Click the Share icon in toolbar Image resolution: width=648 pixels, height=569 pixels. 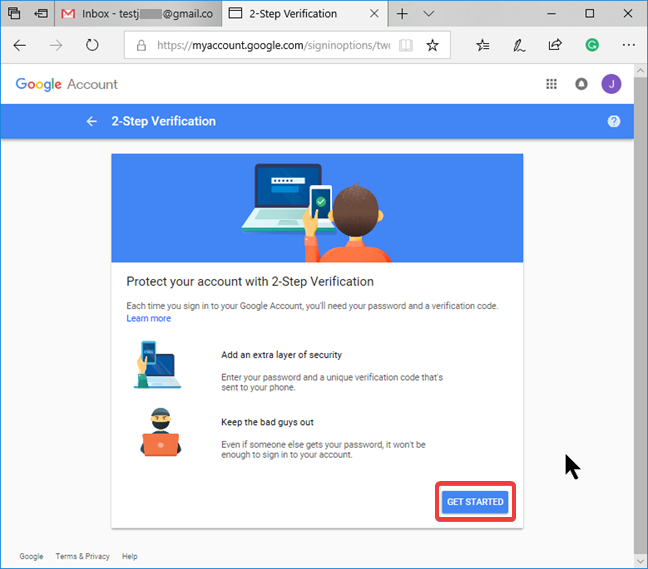click(555, 45)
